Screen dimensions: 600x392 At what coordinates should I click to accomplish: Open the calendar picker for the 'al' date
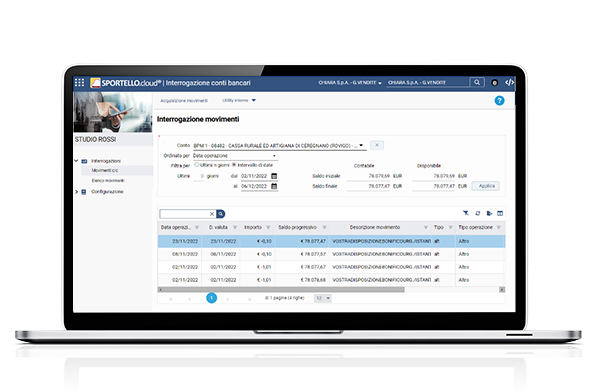274,186
